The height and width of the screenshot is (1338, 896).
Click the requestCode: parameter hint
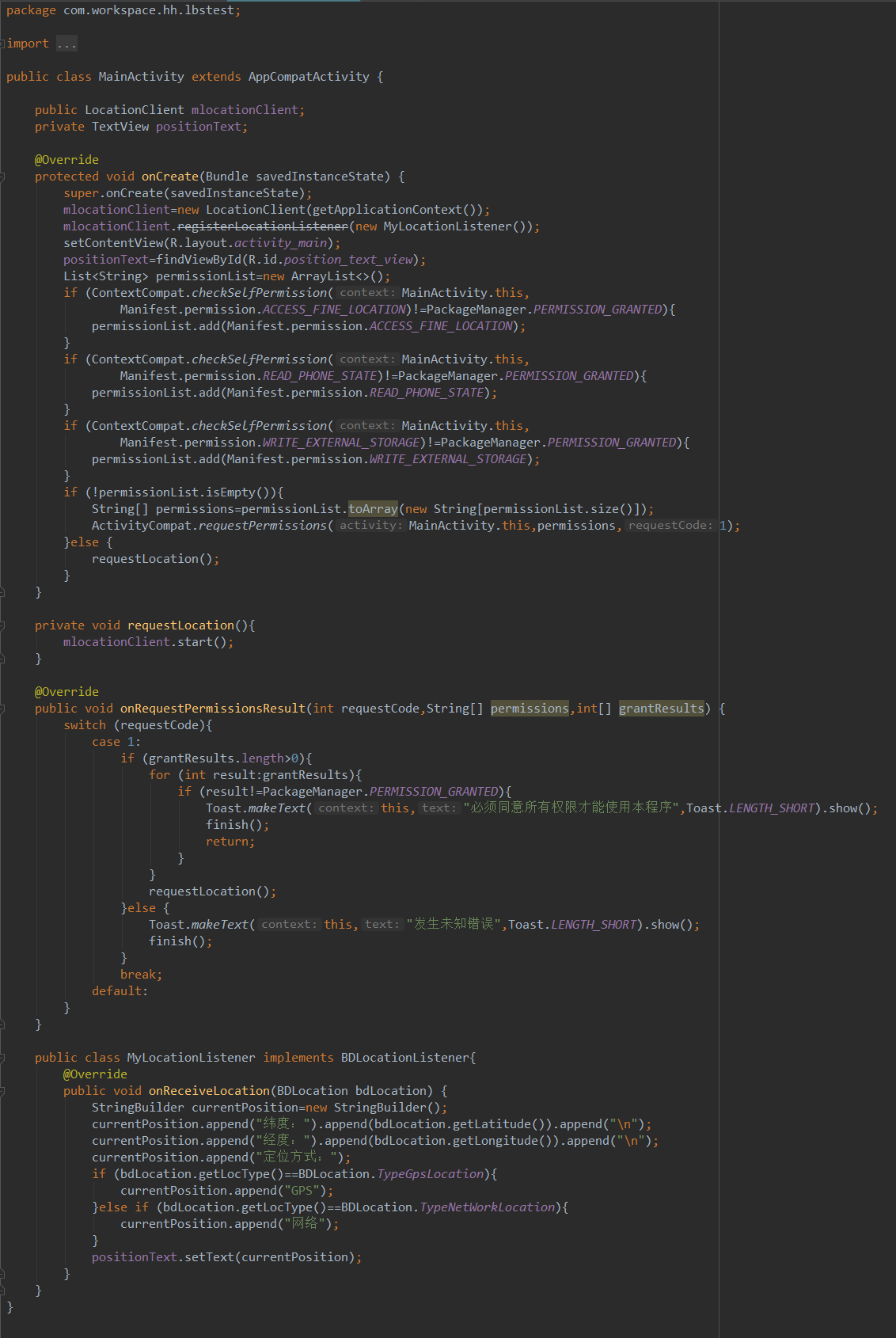pyautogui.click(x=670, y=526)
